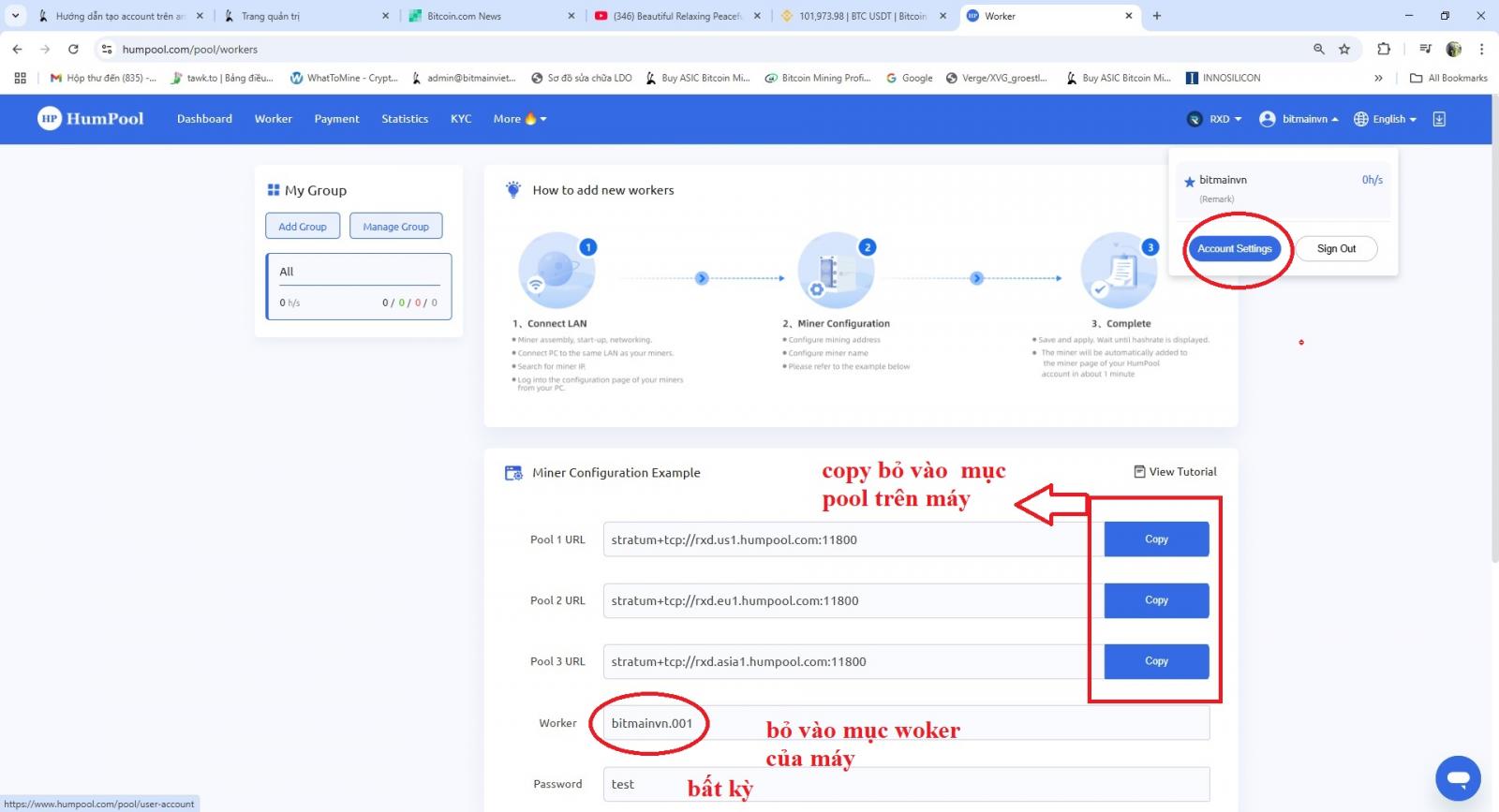Open the Bitcoin Mining Profi... bookmark

coord(818,78)
